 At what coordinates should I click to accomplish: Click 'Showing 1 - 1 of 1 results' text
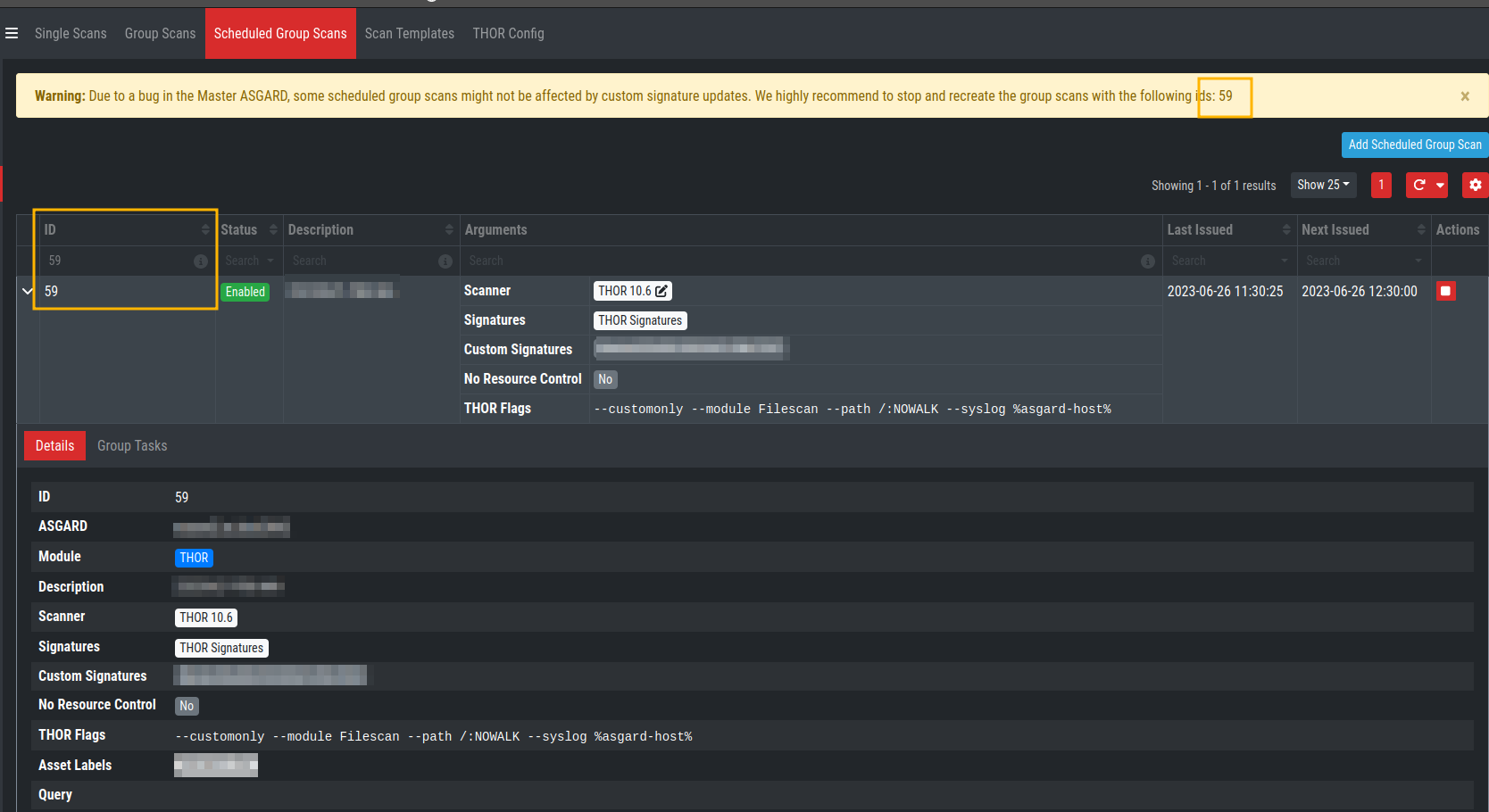click(1213, 186)
